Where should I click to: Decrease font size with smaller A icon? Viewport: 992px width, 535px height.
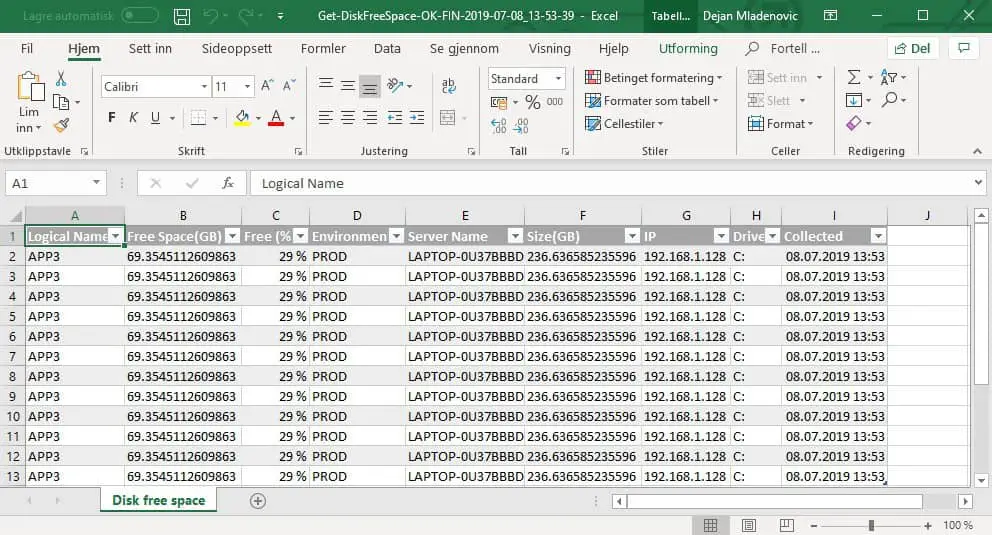coord(289,85)
